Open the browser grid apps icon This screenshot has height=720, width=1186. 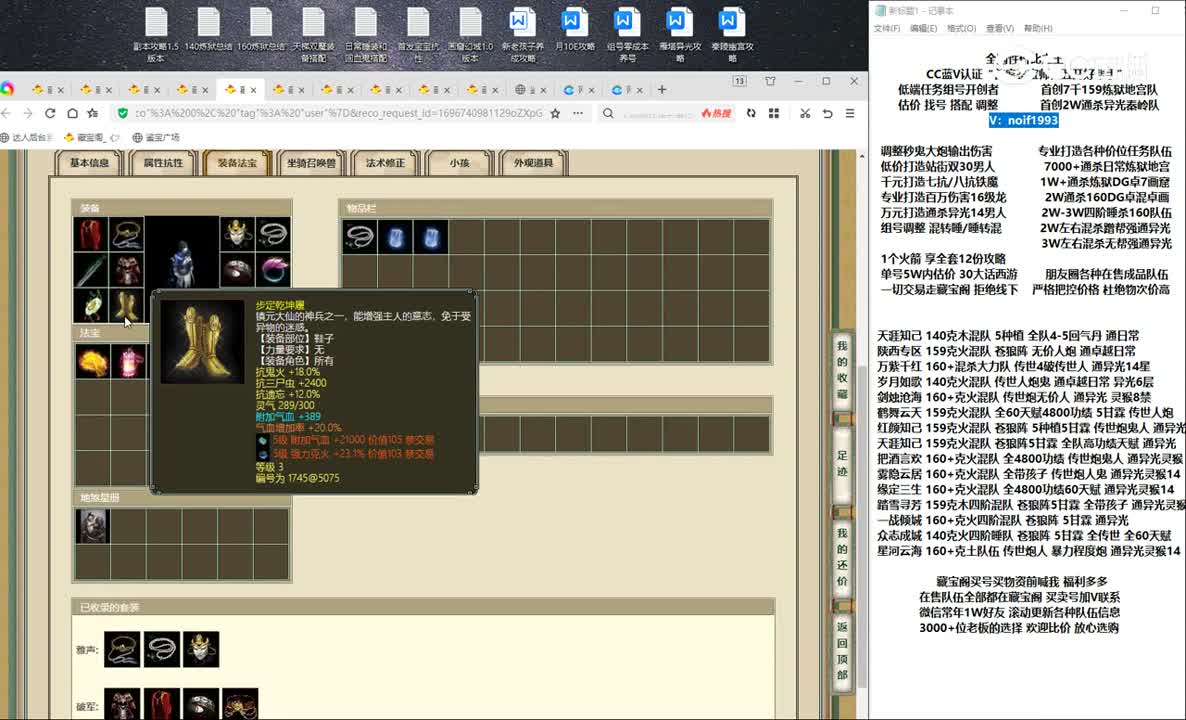pyautogui.click(x=774, y=113)
